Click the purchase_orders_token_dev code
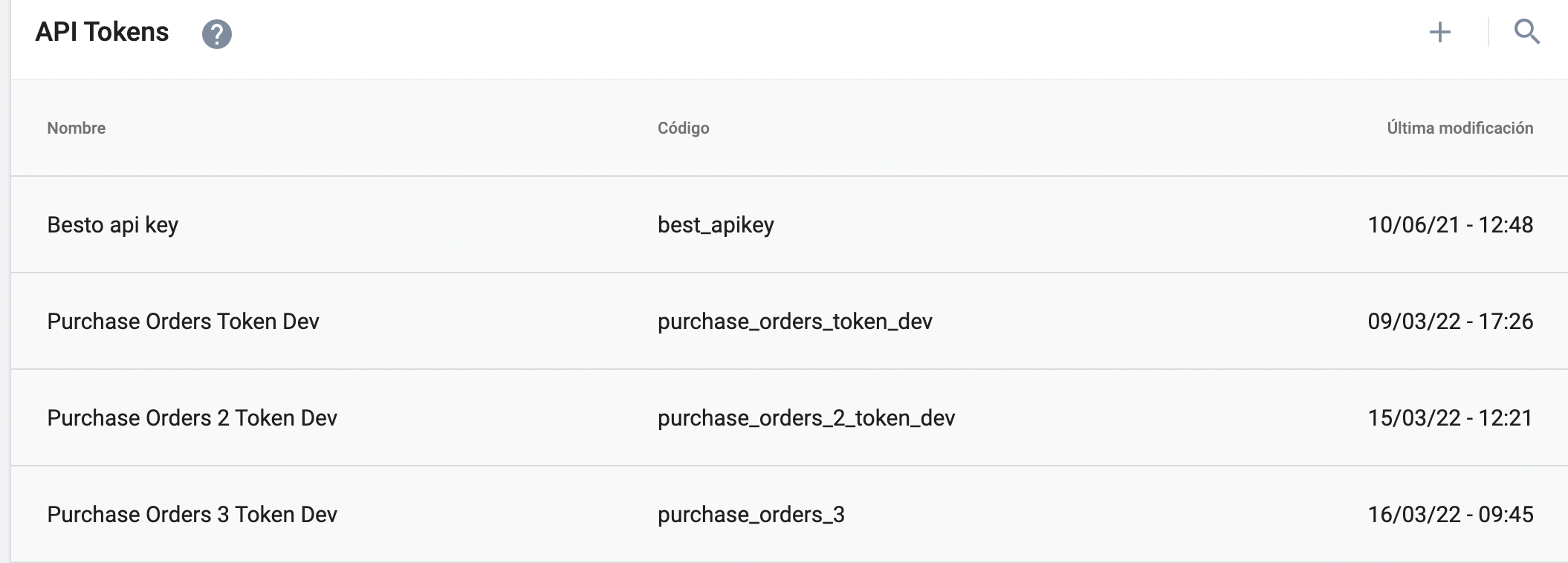1568x563 pixels. click(794, 321)
